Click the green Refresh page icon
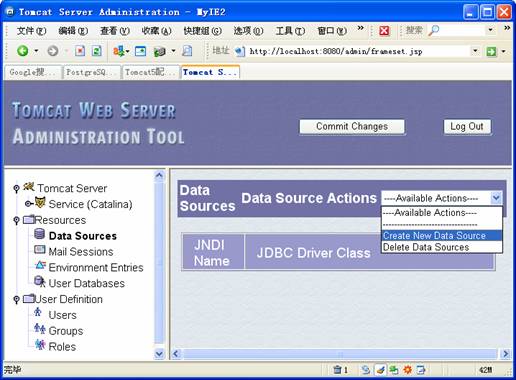 pyautogui.click(x=97, y=51)
